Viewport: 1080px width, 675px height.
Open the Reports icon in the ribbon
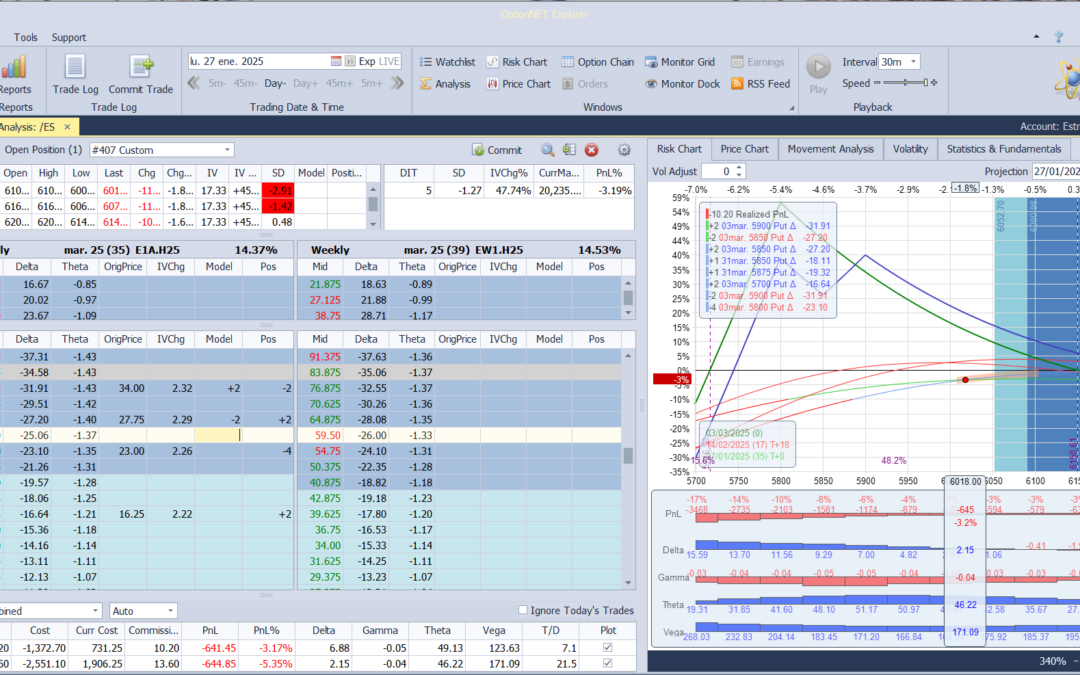(14, 74)
